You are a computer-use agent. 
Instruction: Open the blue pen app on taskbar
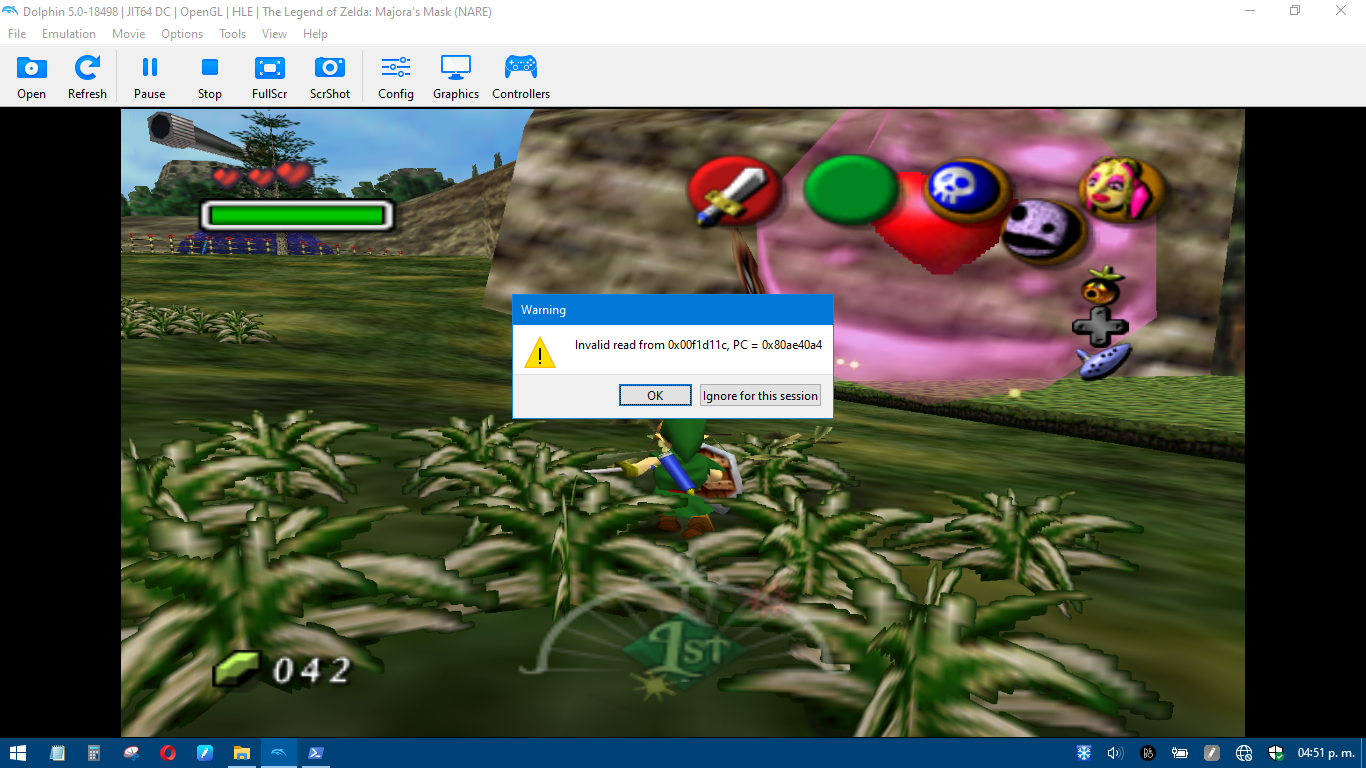click(x=205, y=753)
